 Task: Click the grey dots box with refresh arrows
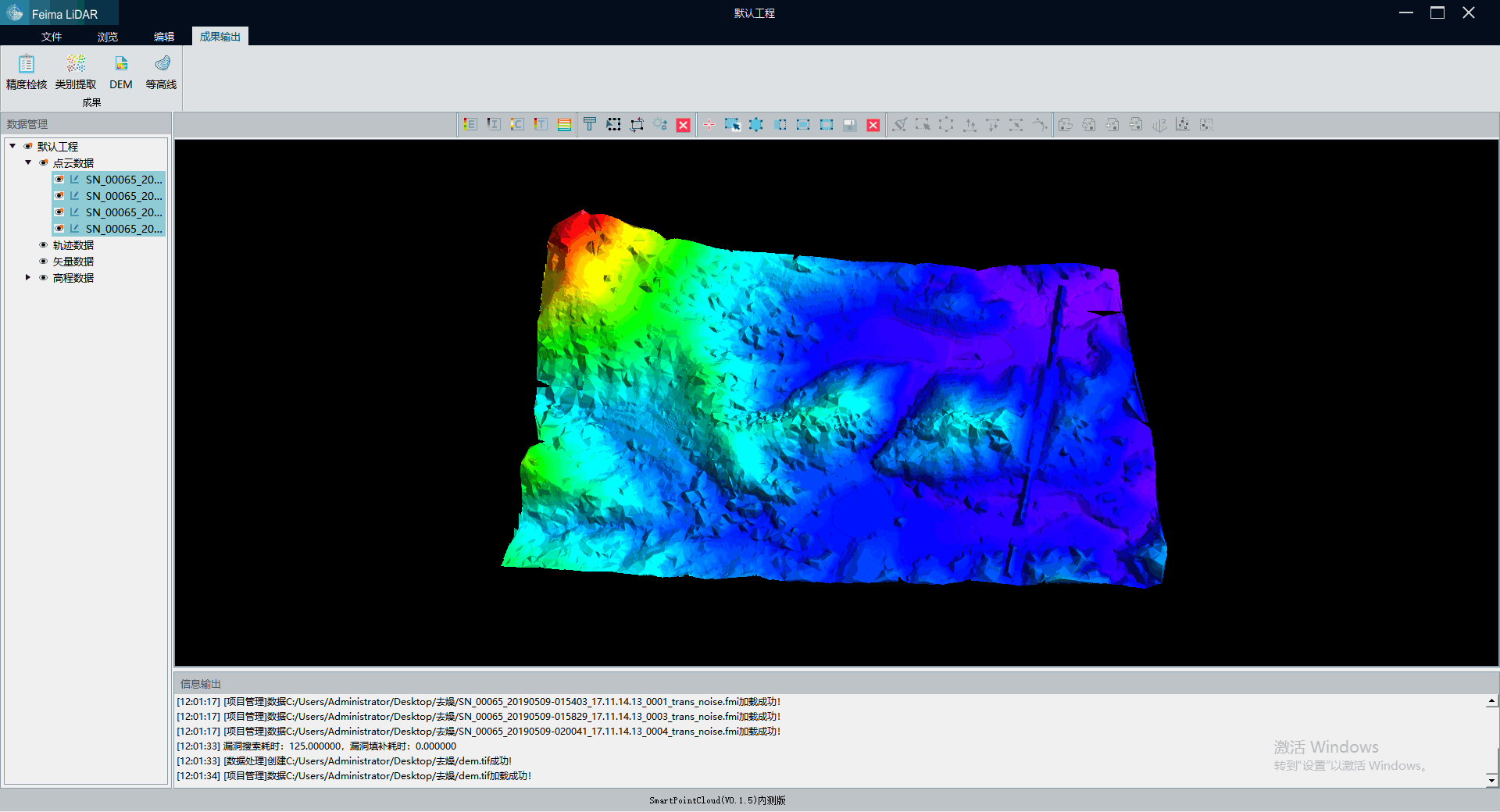[x=1089, y=124]
